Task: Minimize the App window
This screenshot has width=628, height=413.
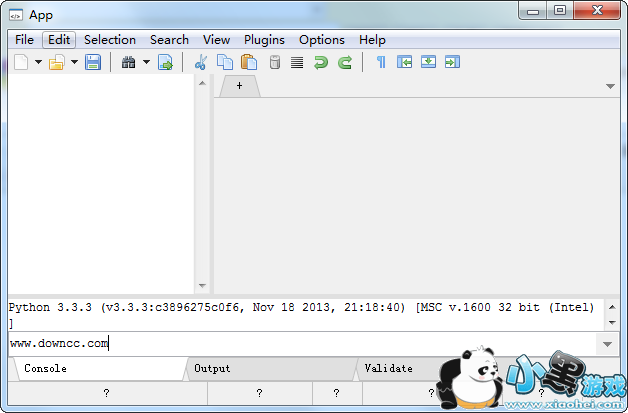Action: [533, 11]
